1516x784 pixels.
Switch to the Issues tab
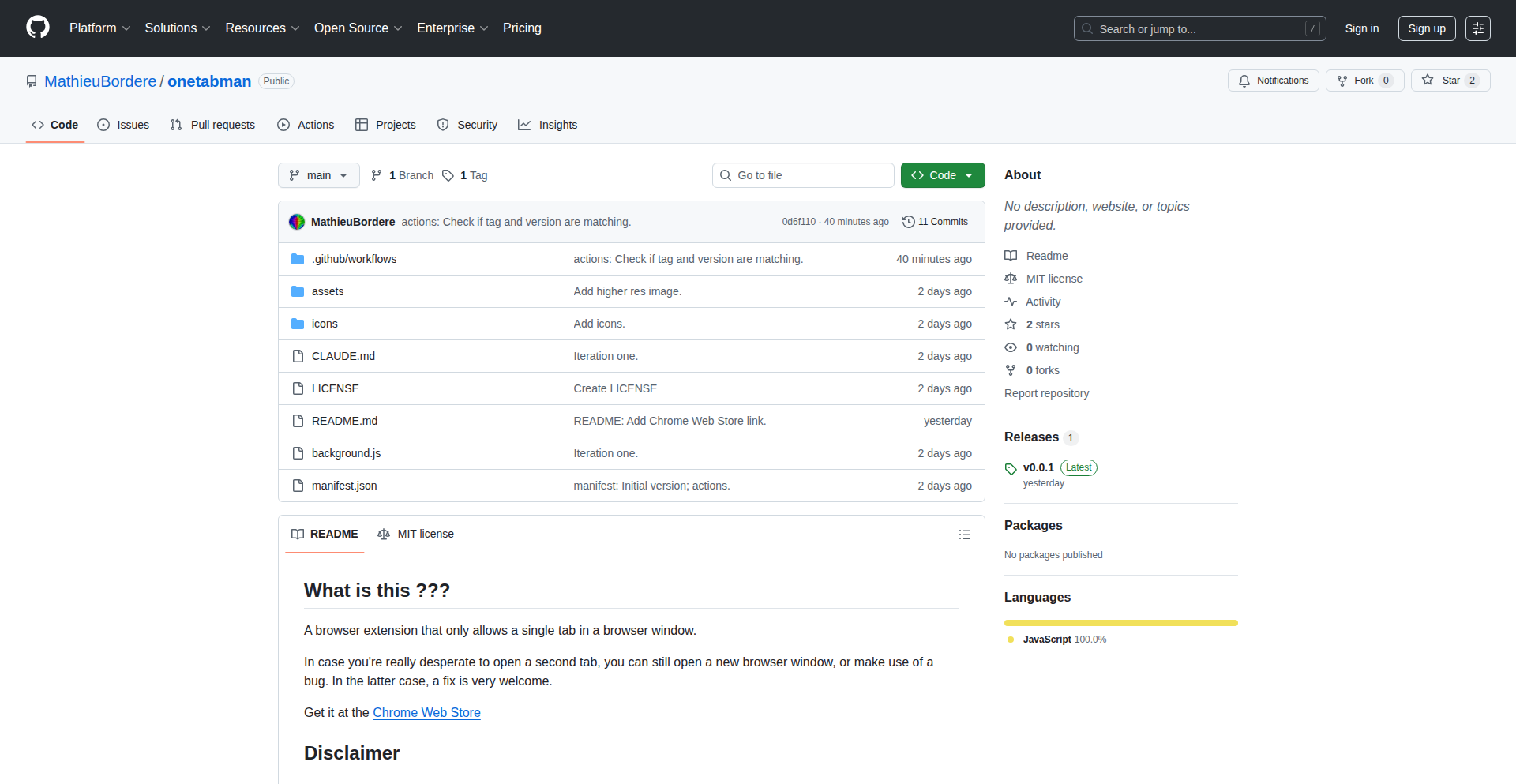[123, 125]
